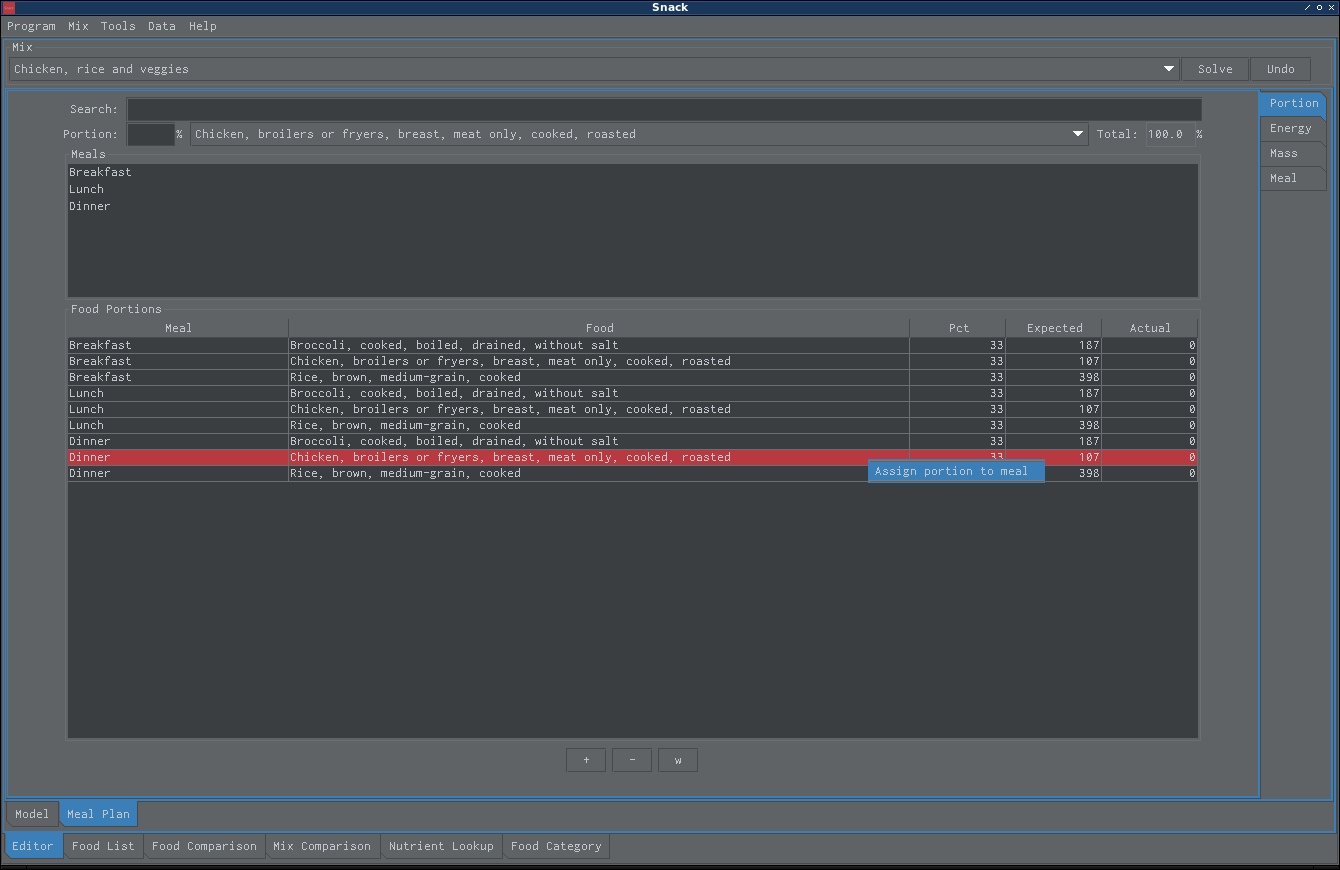This screenshot has height=870, width=1340.
Task: Open the Nutrient Lookup tab
Action: (x=441, y=846)
